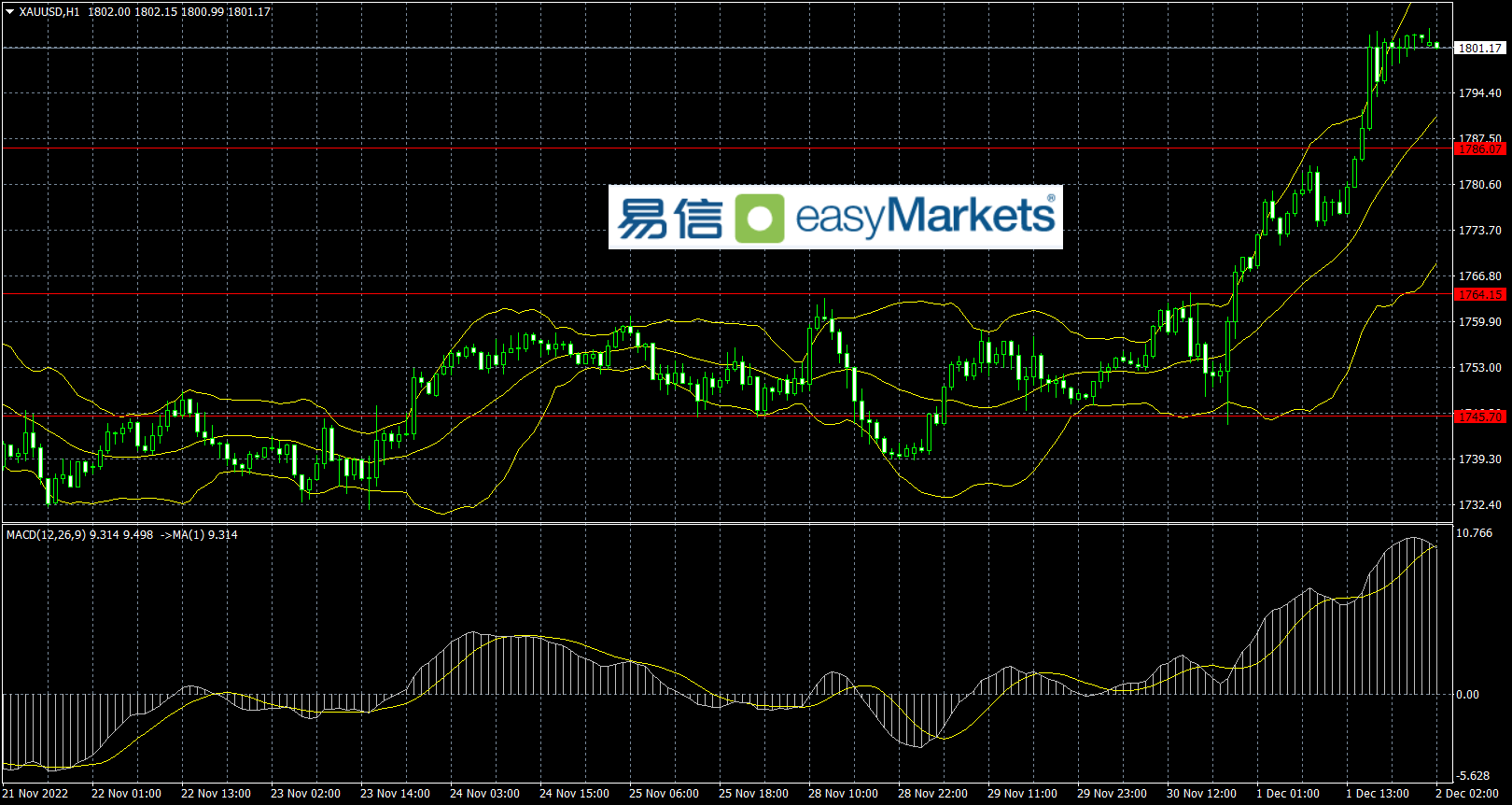Click the 1773.70 price axis label

click(x=1480, y=231)
